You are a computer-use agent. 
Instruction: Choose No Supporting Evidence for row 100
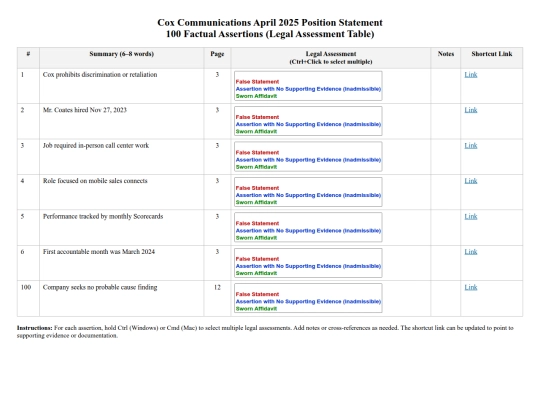point(308,302)
